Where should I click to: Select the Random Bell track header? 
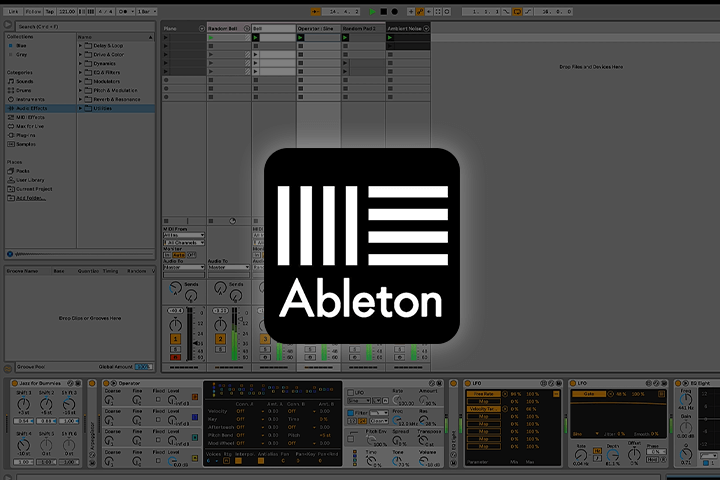(229, 28)
